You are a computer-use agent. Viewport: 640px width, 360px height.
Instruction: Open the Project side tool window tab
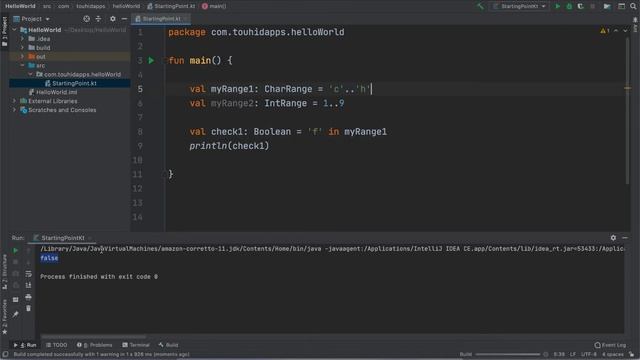click(x=4, y=31)
